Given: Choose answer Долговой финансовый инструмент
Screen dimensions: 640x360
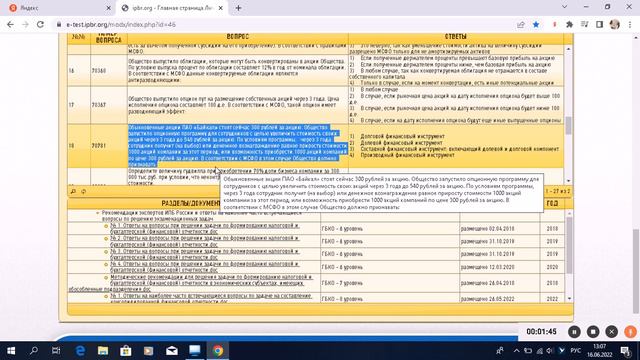Looking at the screenshot, I should [402, 136].
